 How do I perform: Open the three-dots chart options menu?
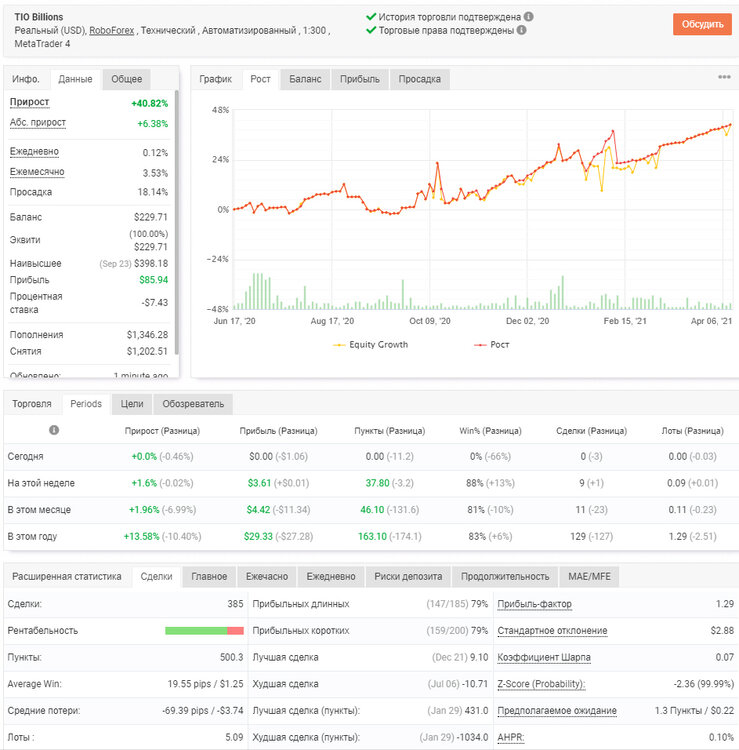(724, 77)
